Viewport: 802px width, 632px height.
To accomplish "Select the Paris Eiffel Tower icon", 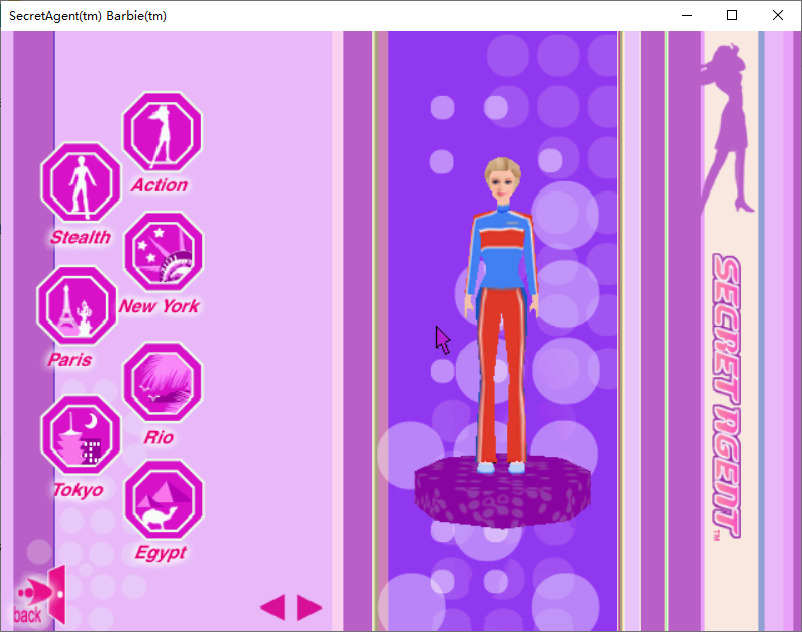I will click(x=77, y=305).
